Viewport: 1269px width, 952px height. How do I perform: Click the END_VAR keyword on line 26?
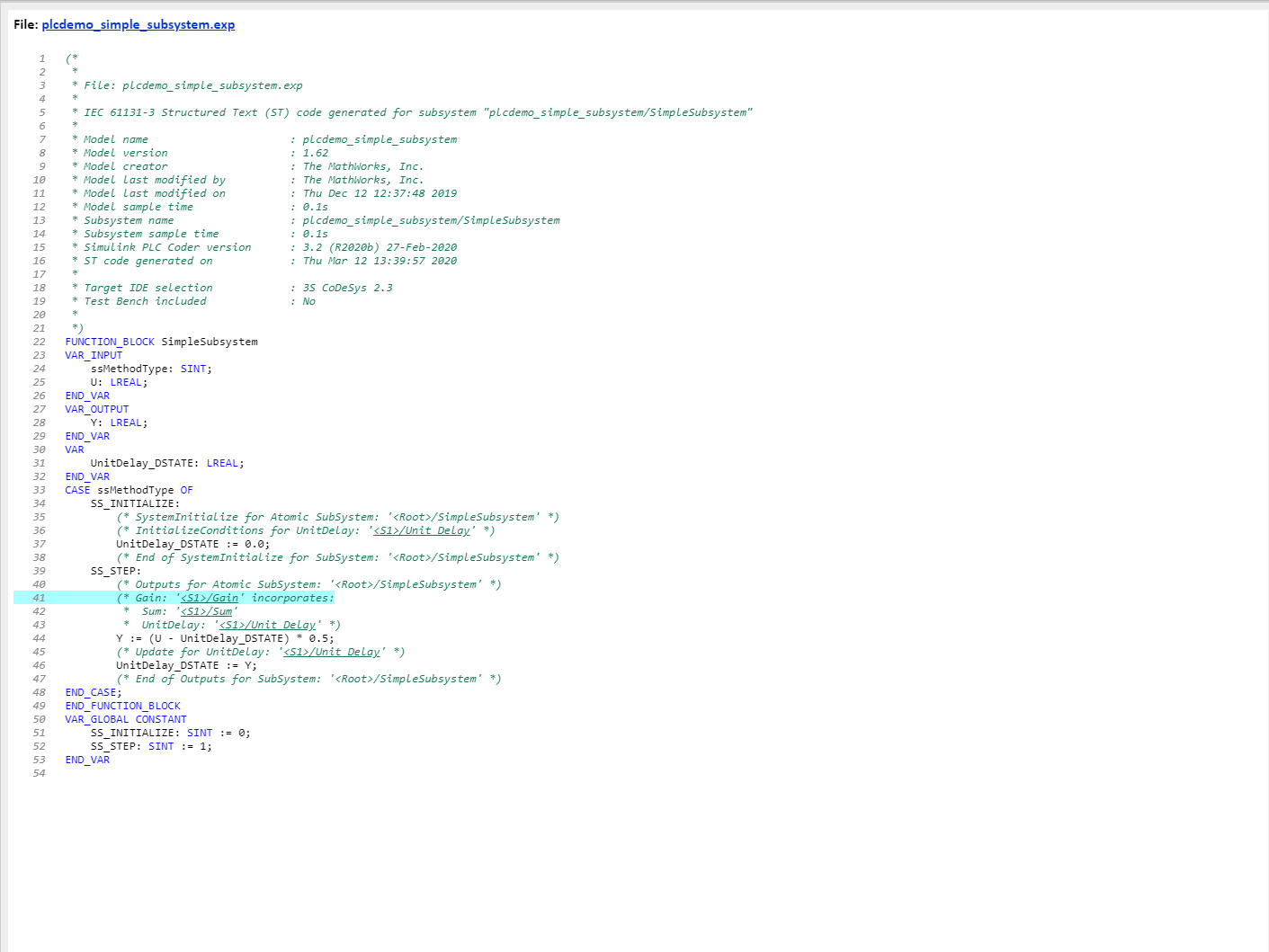pyautogui.click(x=87, y=396)
